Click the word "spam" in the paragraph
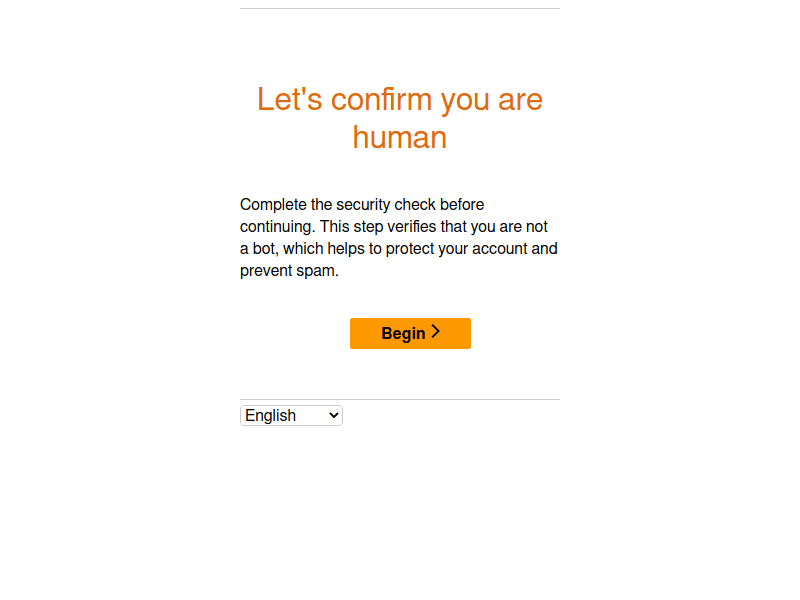Image resolution: width=800 pixels, height=600 pixels. pyautogui.click(x=315, y=270)
